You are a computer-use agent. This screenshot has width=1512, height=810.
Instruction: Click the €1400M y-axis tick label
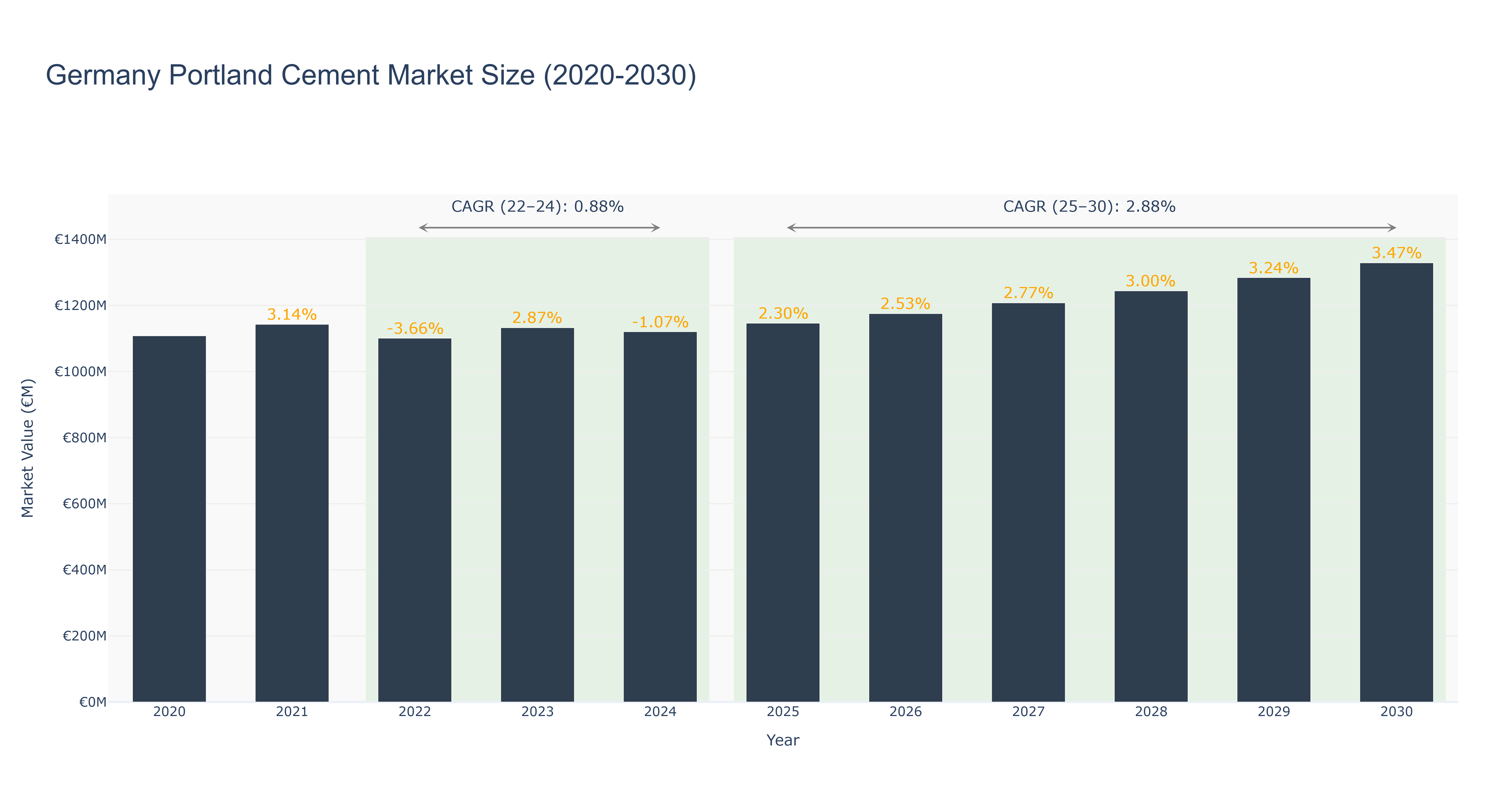point(80,239)
